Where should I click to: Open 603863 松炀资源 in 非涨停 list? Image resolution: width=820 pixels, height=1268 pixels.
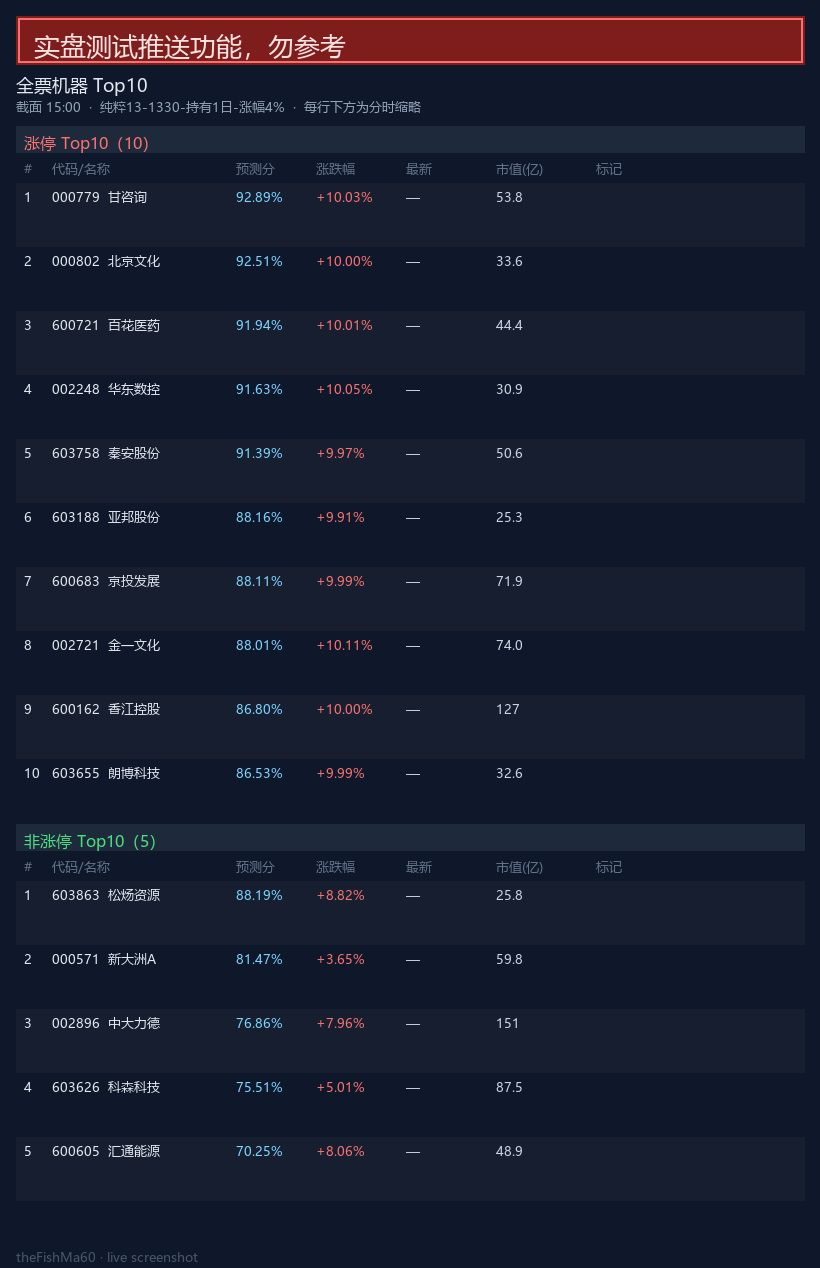(410, 913)
